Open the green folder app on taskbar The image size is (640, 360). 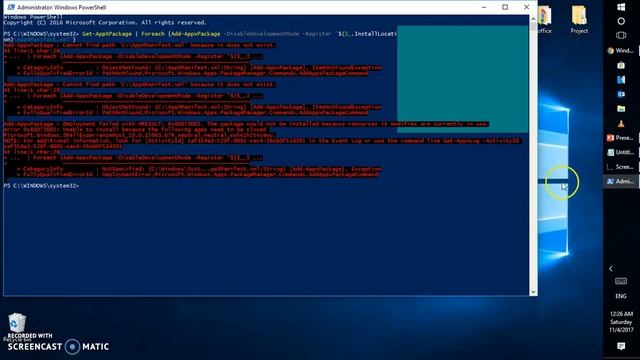point(621,109)
